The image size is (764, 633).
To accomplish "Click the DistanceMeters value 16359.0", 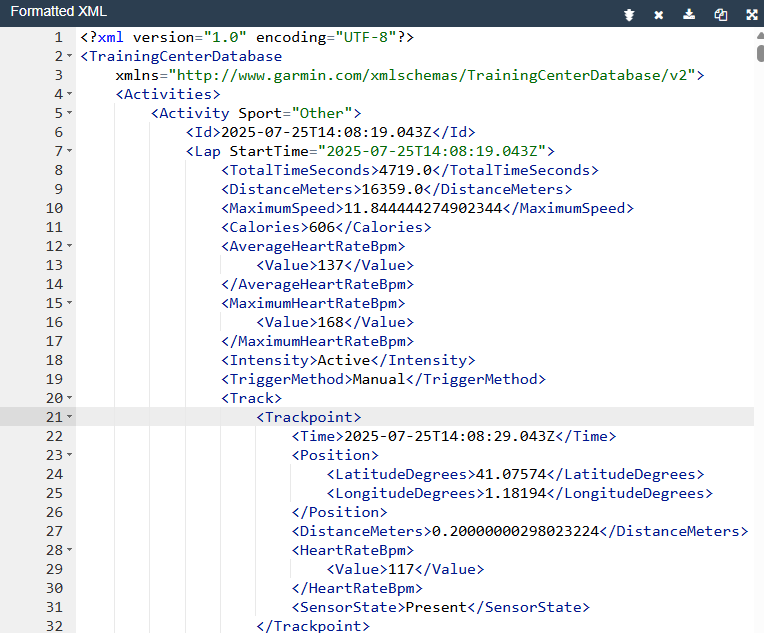I will click(392, 189).
